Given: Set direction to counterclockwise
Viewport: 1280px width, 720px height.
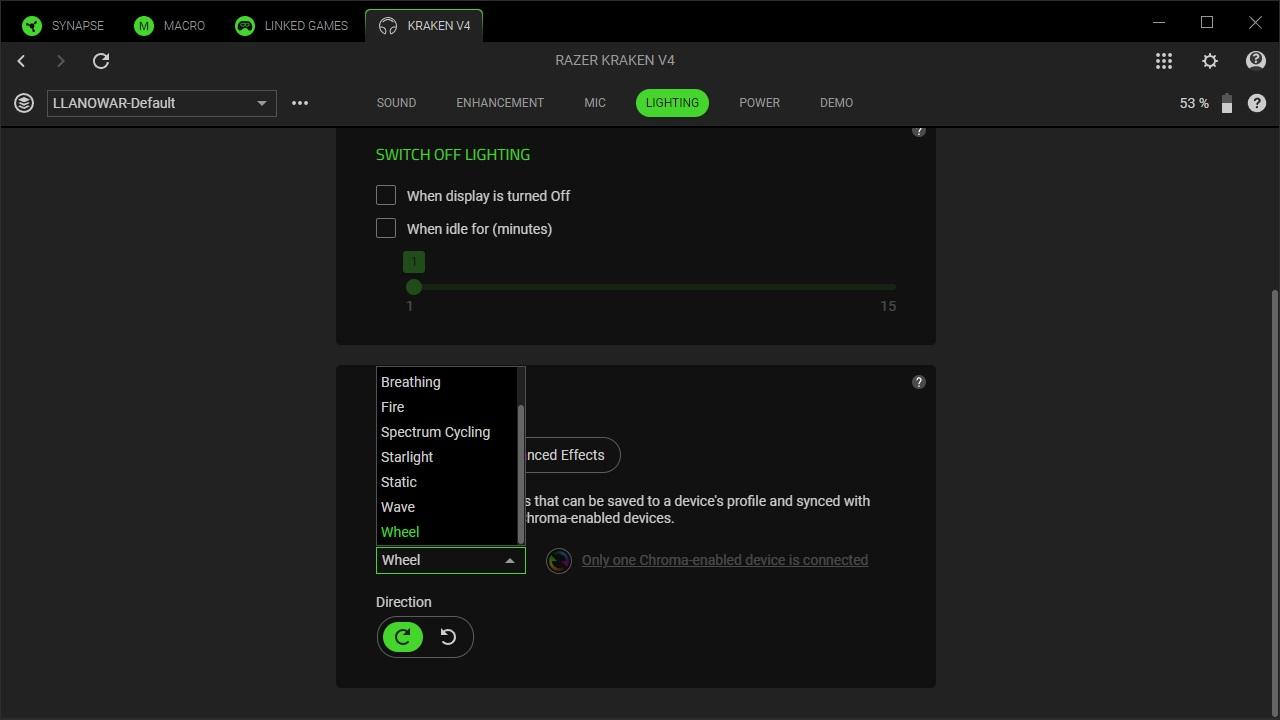Looking at the screenshot, I should tap(448, 637).
